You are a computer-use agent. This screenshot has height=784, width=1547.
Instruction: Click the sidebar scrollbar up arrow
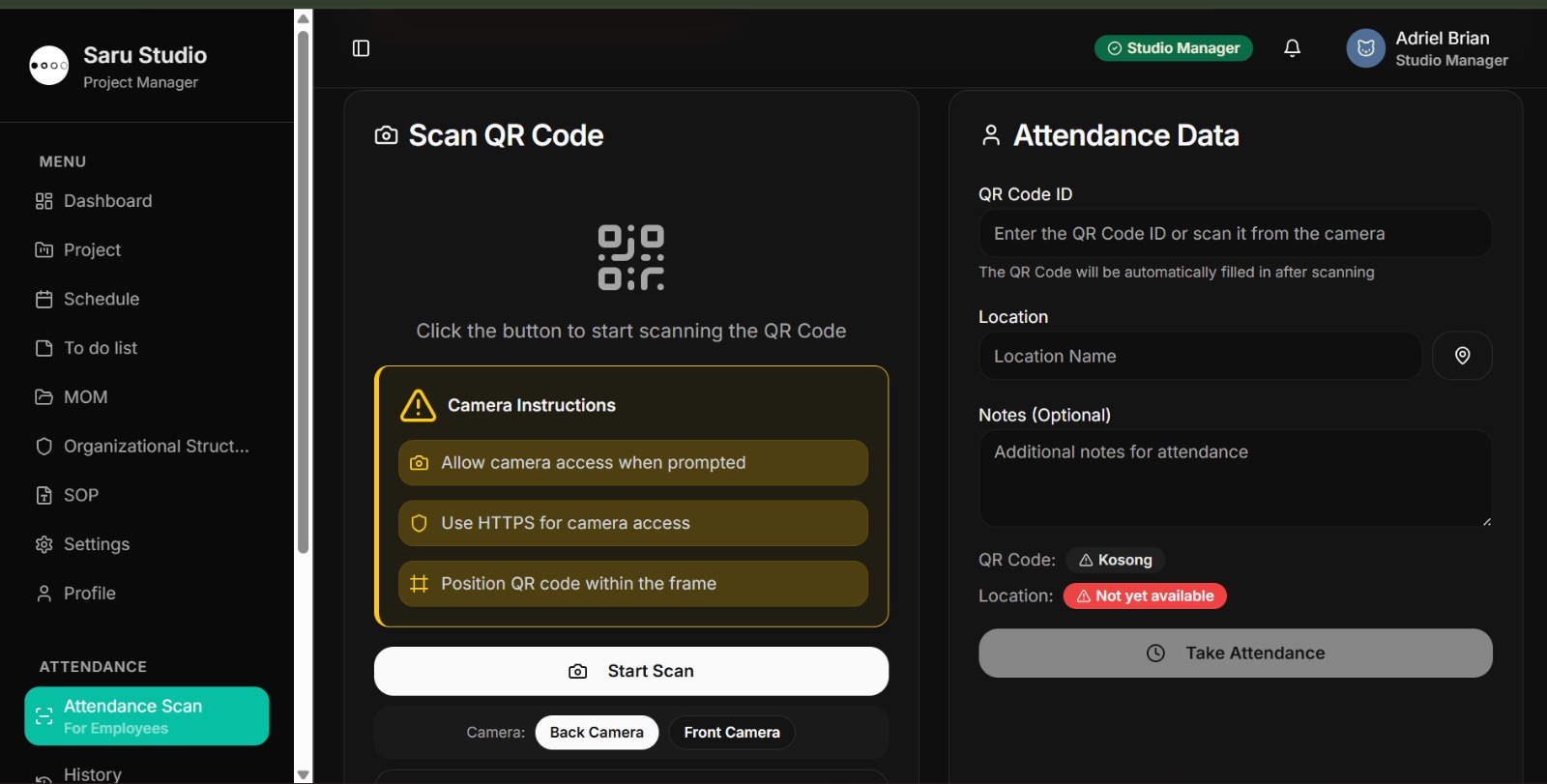click(304, 18)
